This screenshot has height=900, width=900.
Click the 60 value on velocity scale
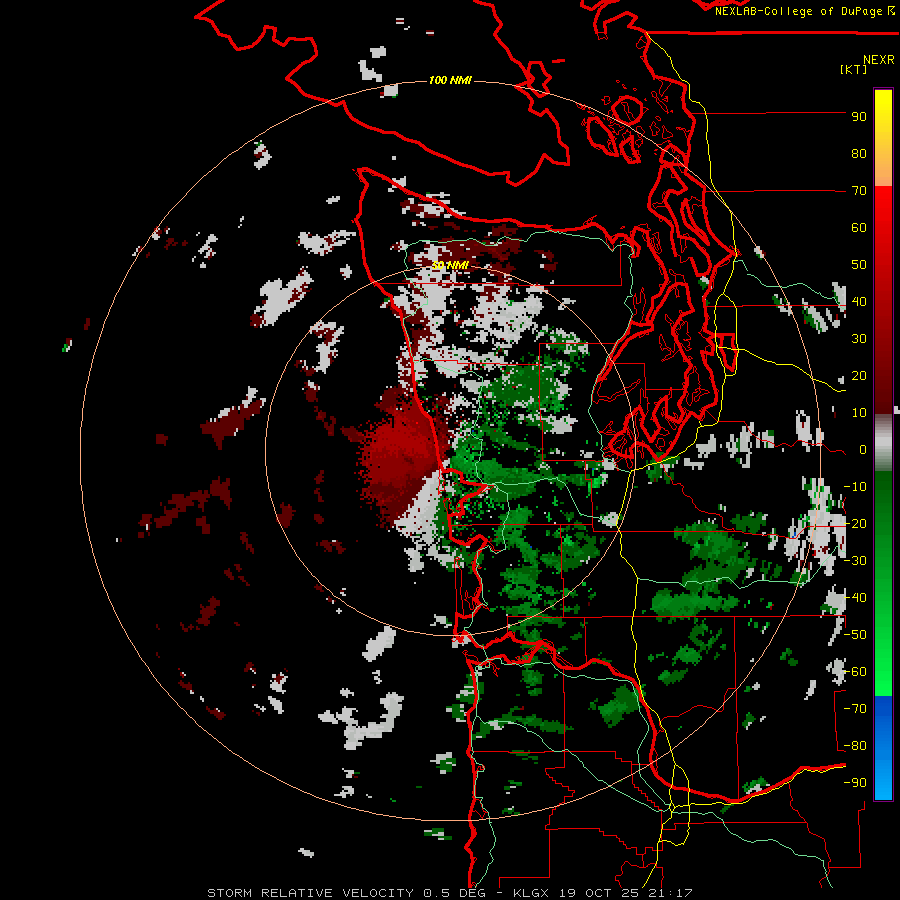pyautogui.click(x=859, y=228)
